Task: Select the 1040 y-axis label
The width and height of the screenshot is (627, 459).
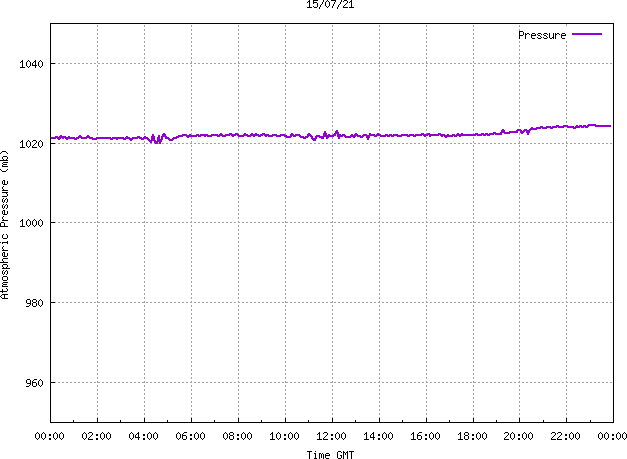Action: pyautogui.click(x=31, y=64)
